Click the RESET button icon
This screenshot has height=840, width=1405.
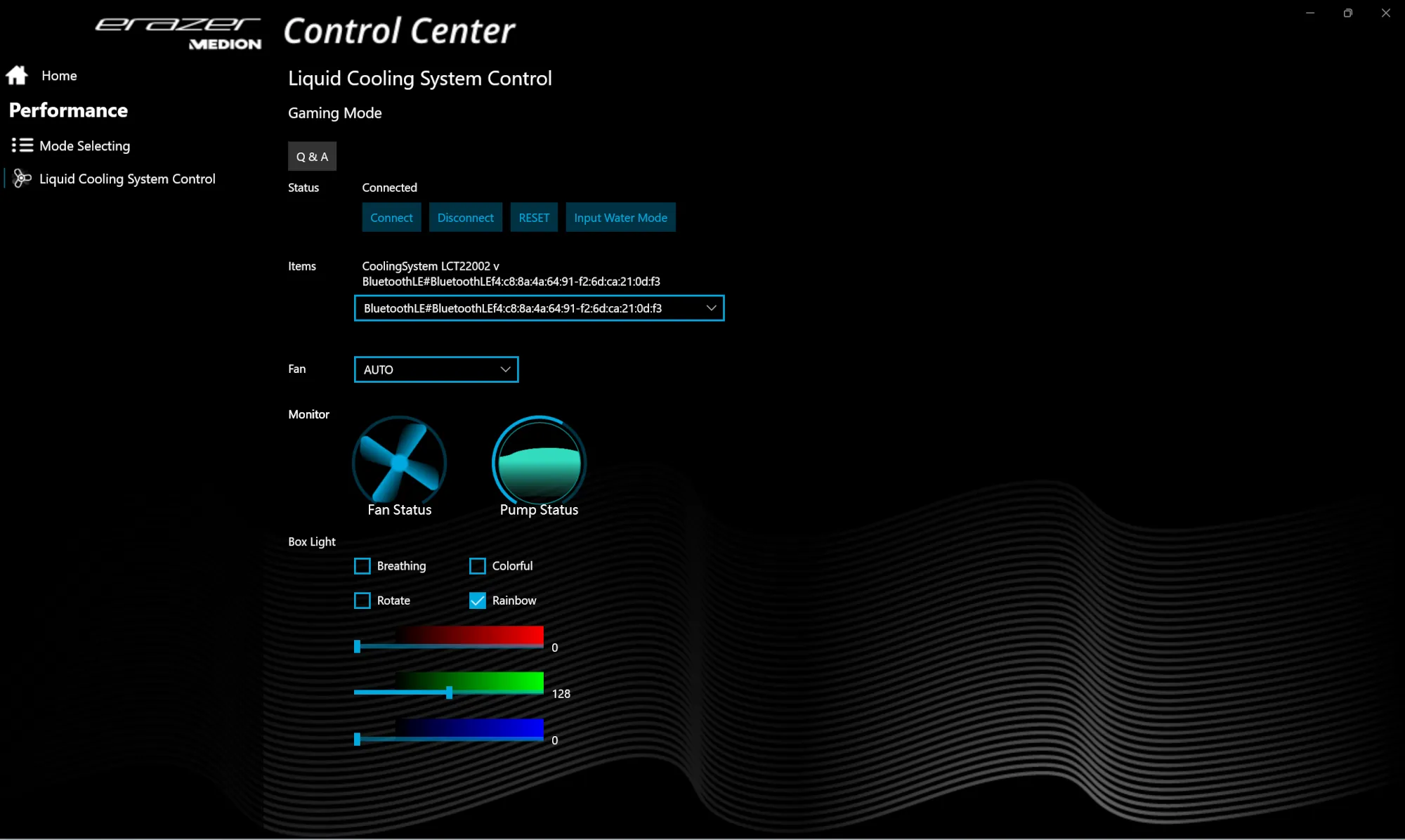(534, 217)
